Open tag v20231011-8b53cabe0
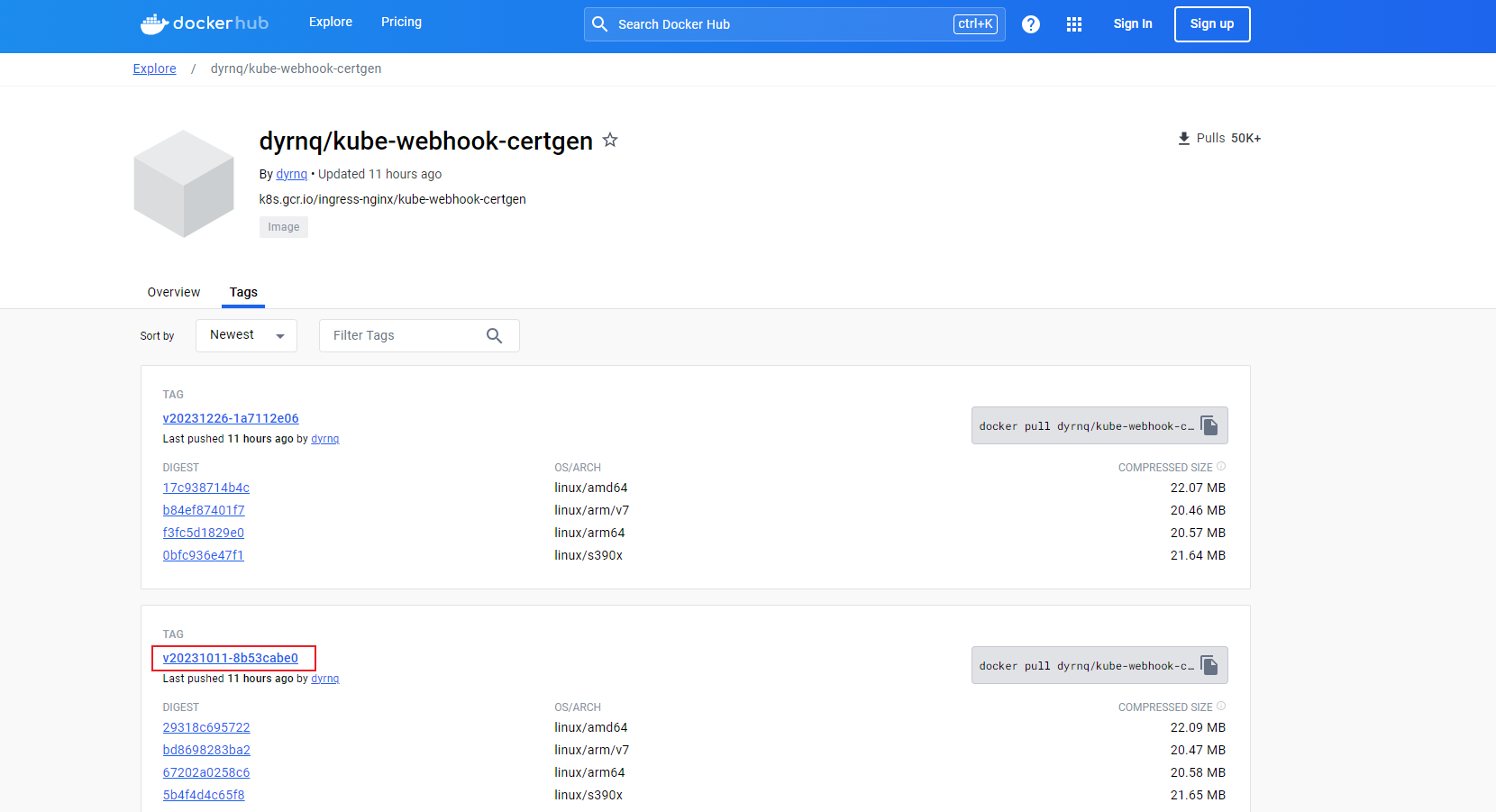The image size is (1496, 812). [231, 658]
